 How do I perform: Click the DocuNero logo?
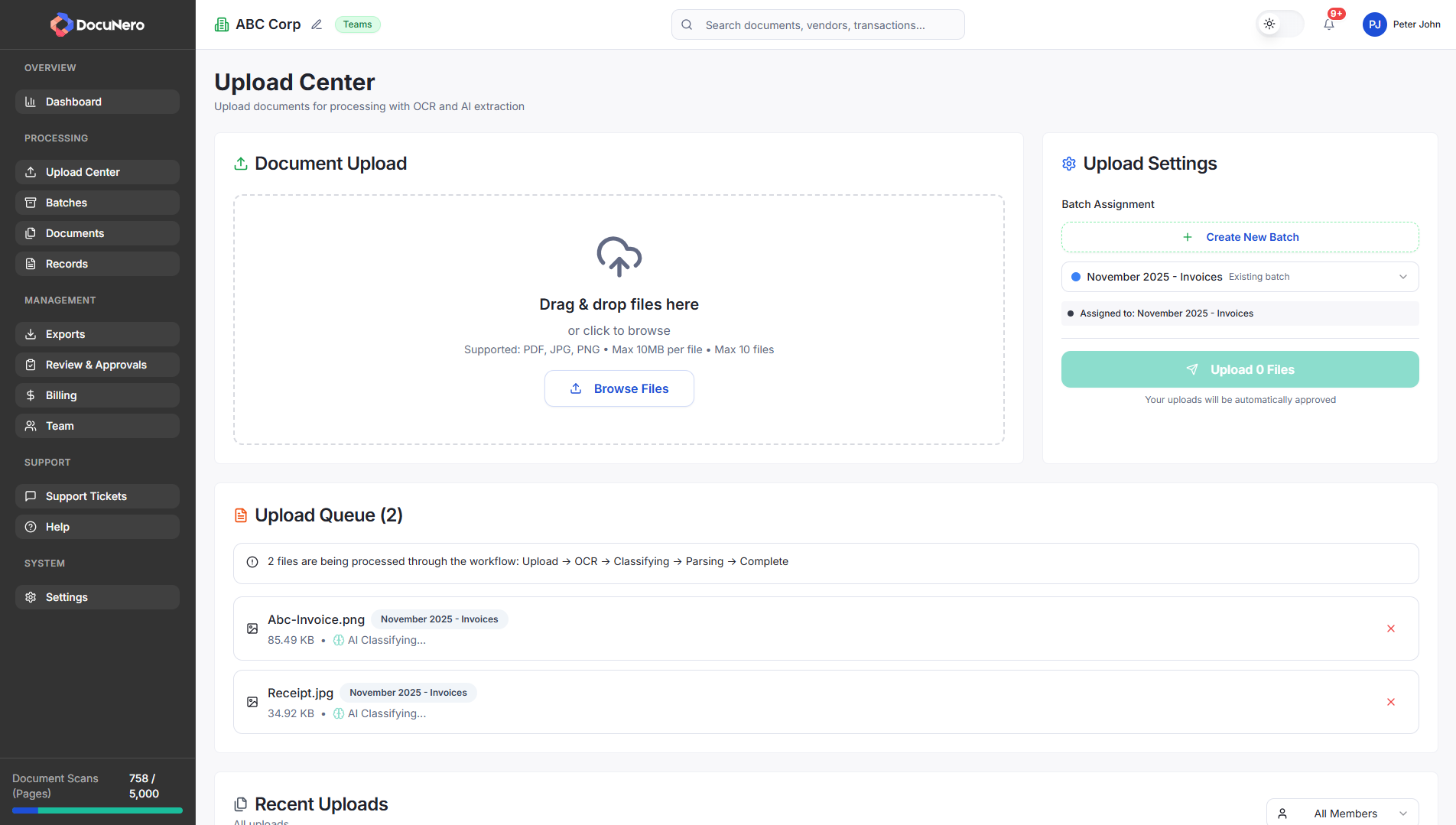point(97,24)
